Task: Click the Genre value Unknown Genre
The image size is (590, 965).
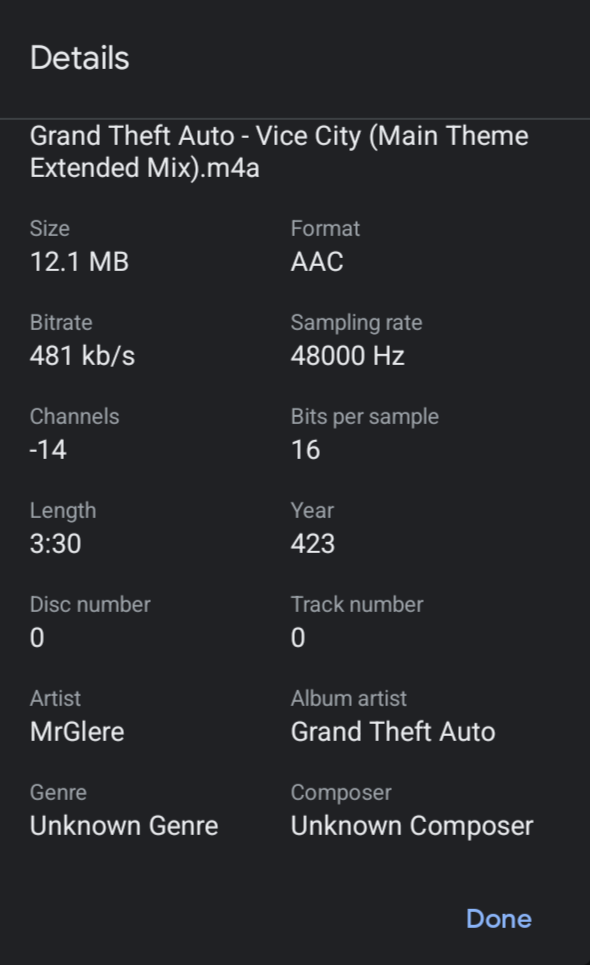Action: click(x=124, y=825)
